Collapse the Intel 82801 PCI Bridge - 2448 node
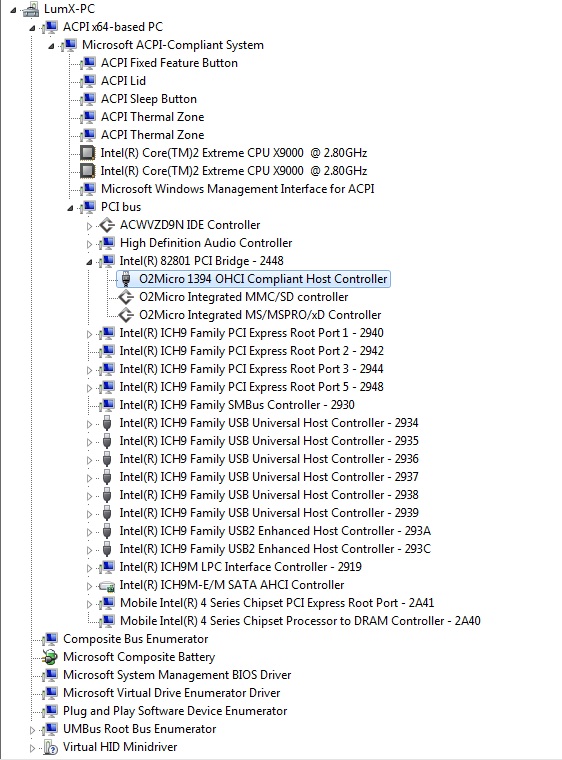Viewport: 562px width, 760px height. 89,262
